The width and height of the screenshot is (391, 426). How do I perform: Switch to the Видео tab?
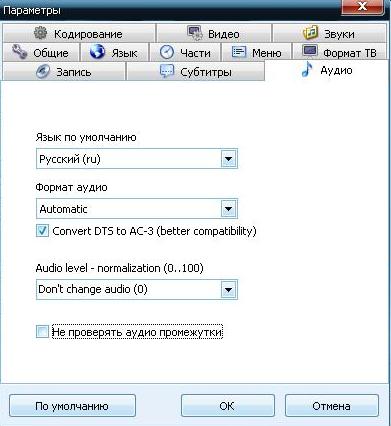tap(214, 33)
